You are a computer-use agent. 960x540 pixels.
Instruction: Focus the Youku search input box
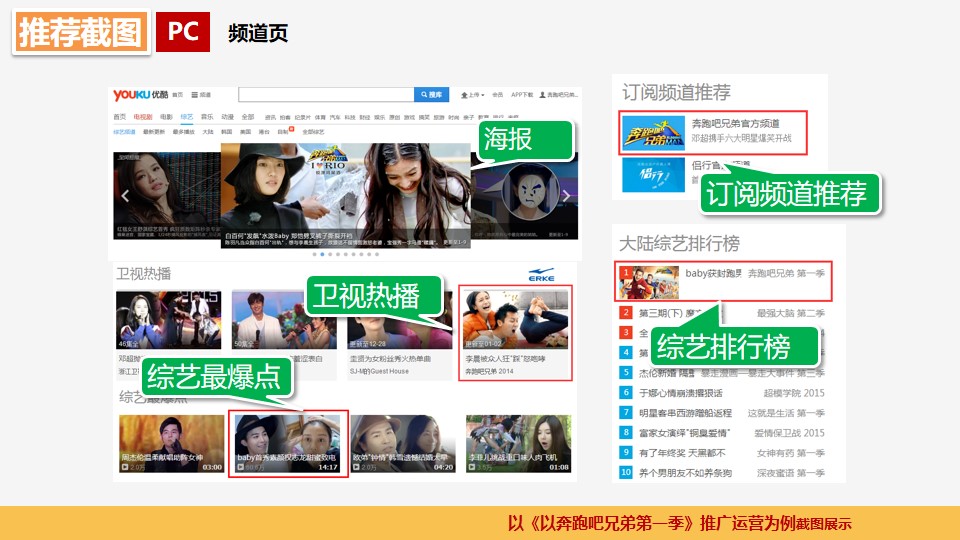(326, 94)
